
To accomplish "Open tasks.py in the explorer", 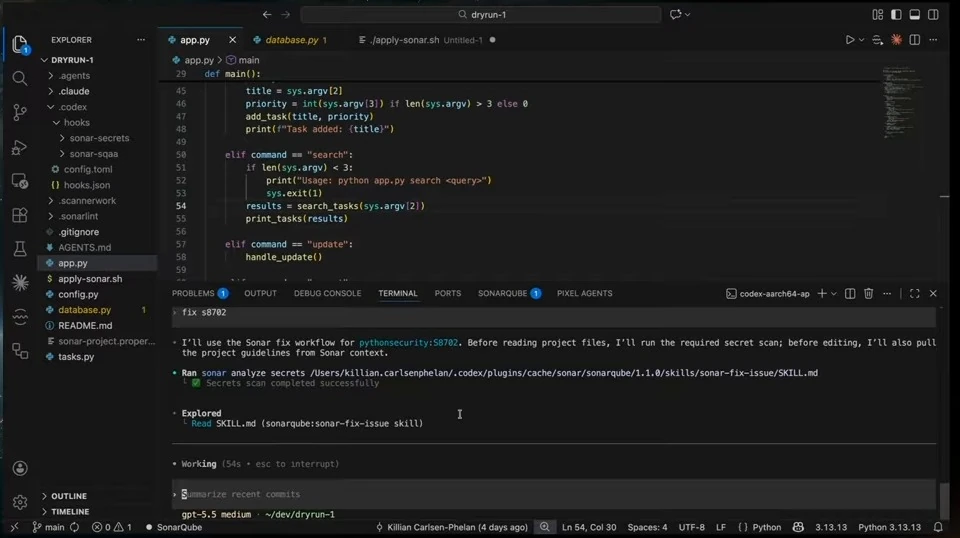I will (x=76, y=357).
